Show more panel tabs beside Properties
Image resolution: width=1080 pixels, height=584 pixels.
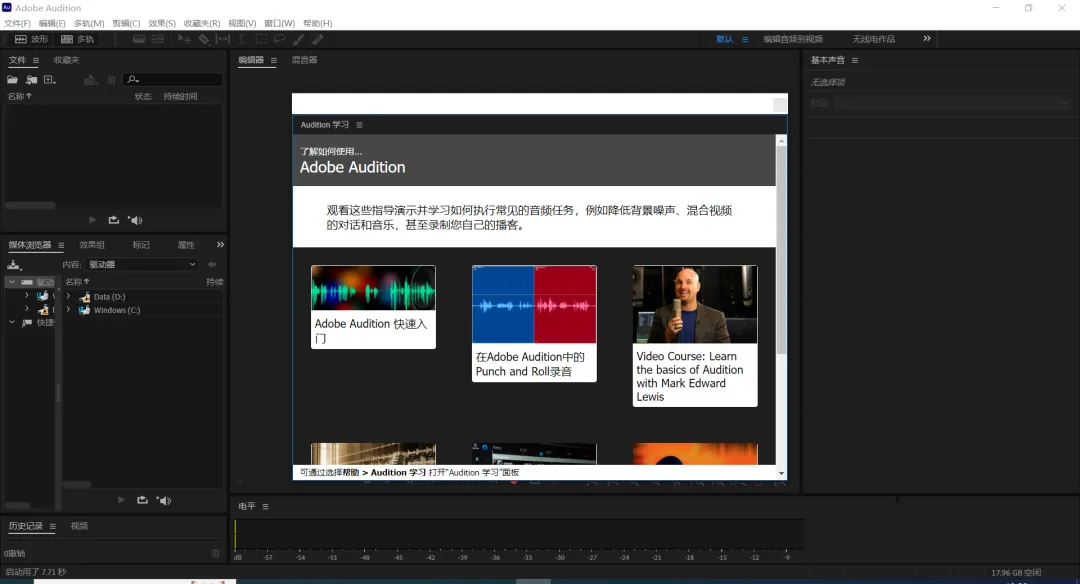[220, 244]
